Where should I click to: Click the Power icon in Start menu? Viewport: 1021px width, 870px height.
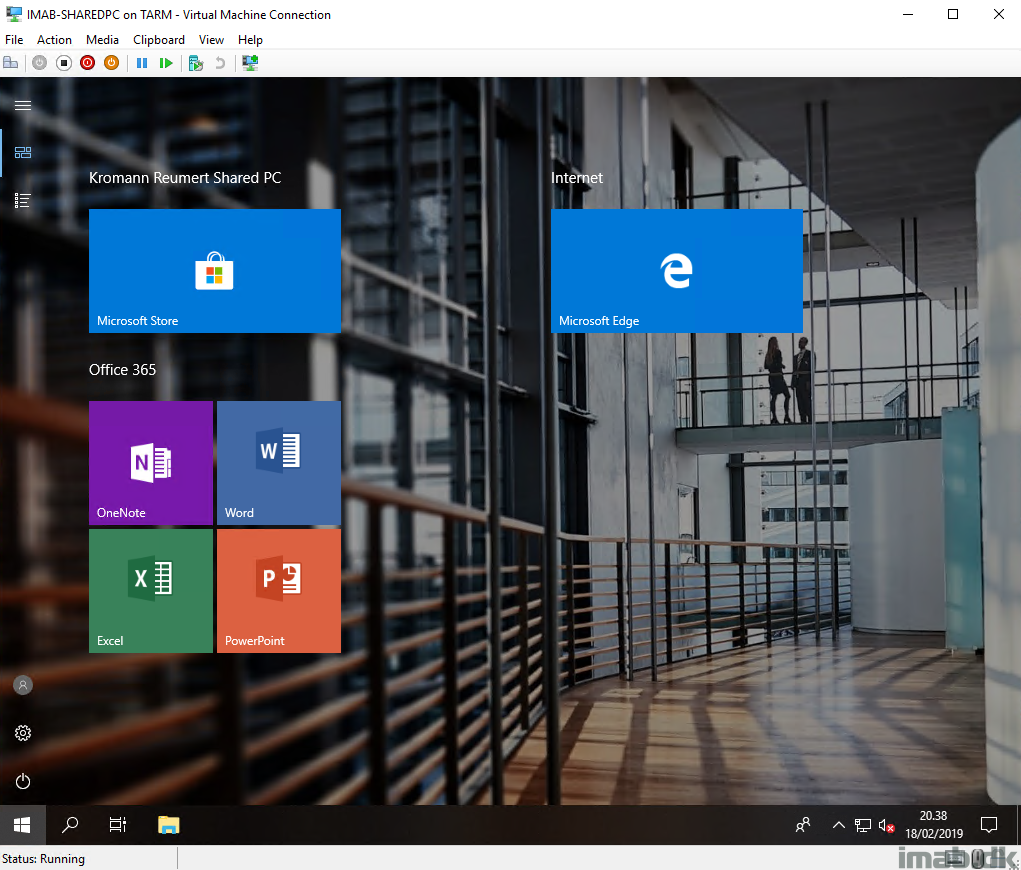pyautogui.click(x=23, y=781)
